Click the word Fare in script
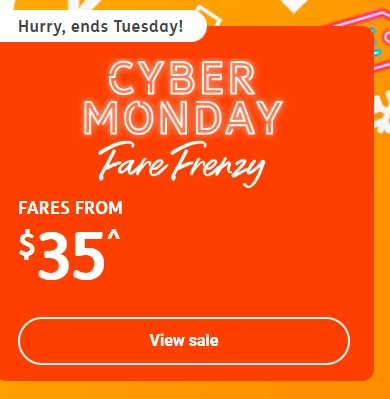Image resolution: width=390 pixels, height=399 pixels. point(133,162)
